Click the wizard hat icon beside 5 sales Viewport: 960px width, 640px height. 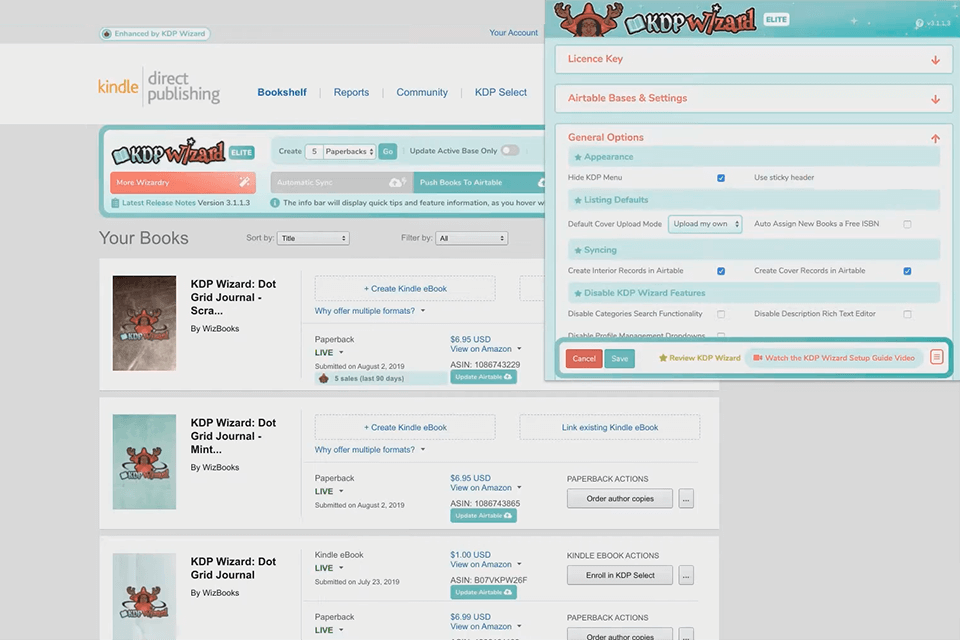point(324,378)
